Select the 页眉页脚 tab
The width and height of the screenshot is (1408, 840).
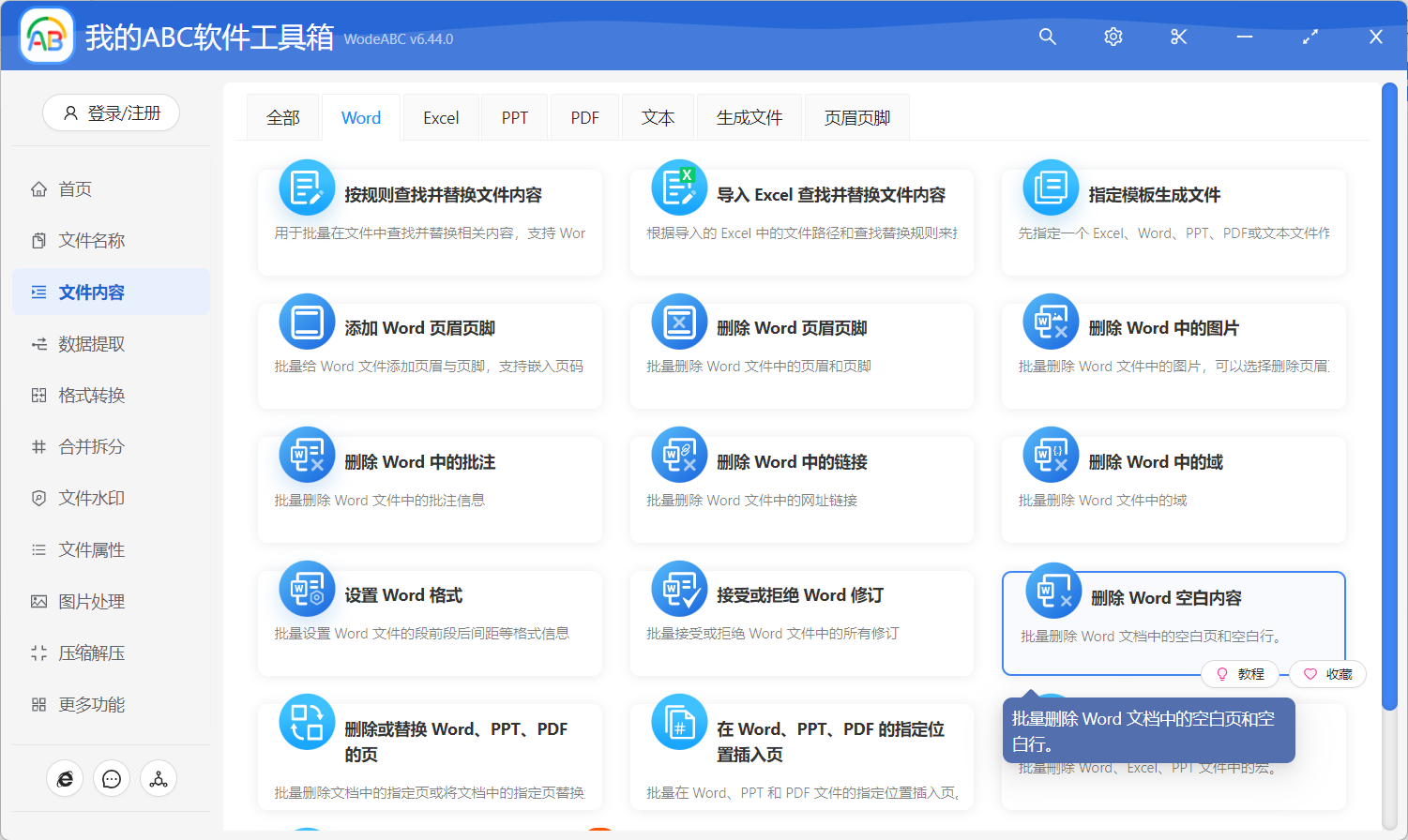[855, 116]
